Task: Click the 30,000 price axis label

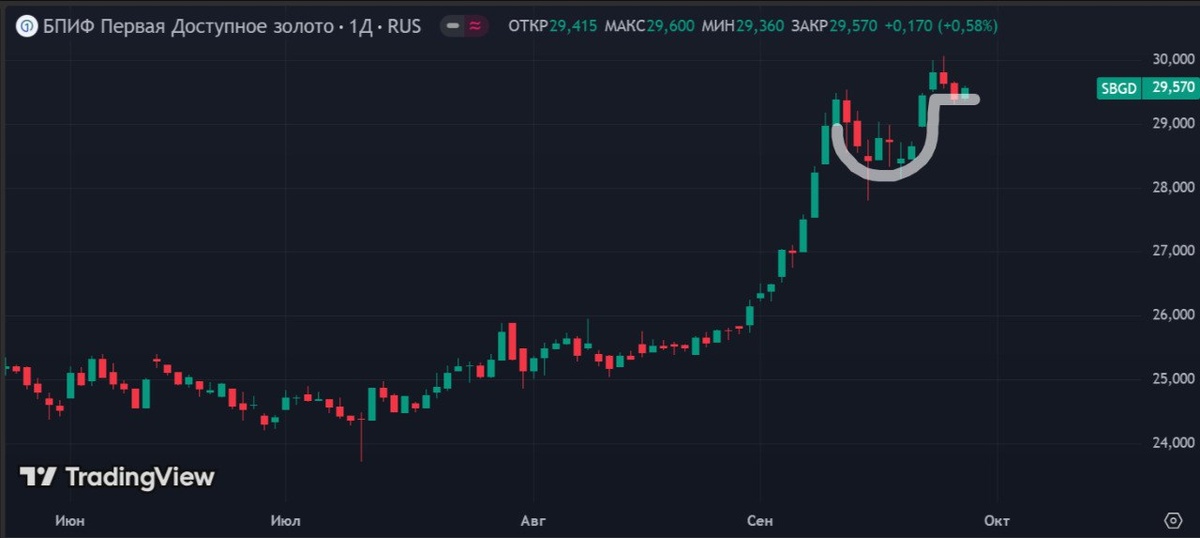Action: pos(1173,60)
